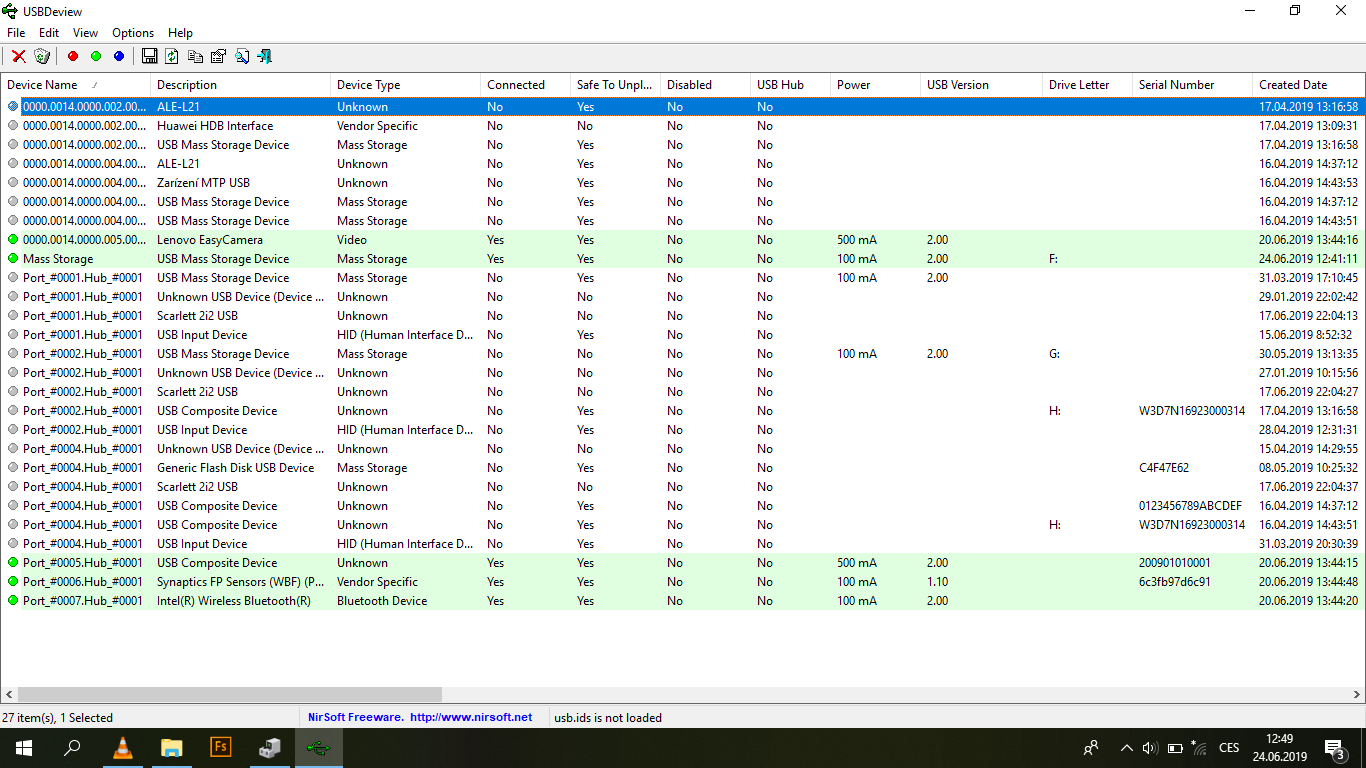
Task: Open the View menu
Action: [85, 33]
